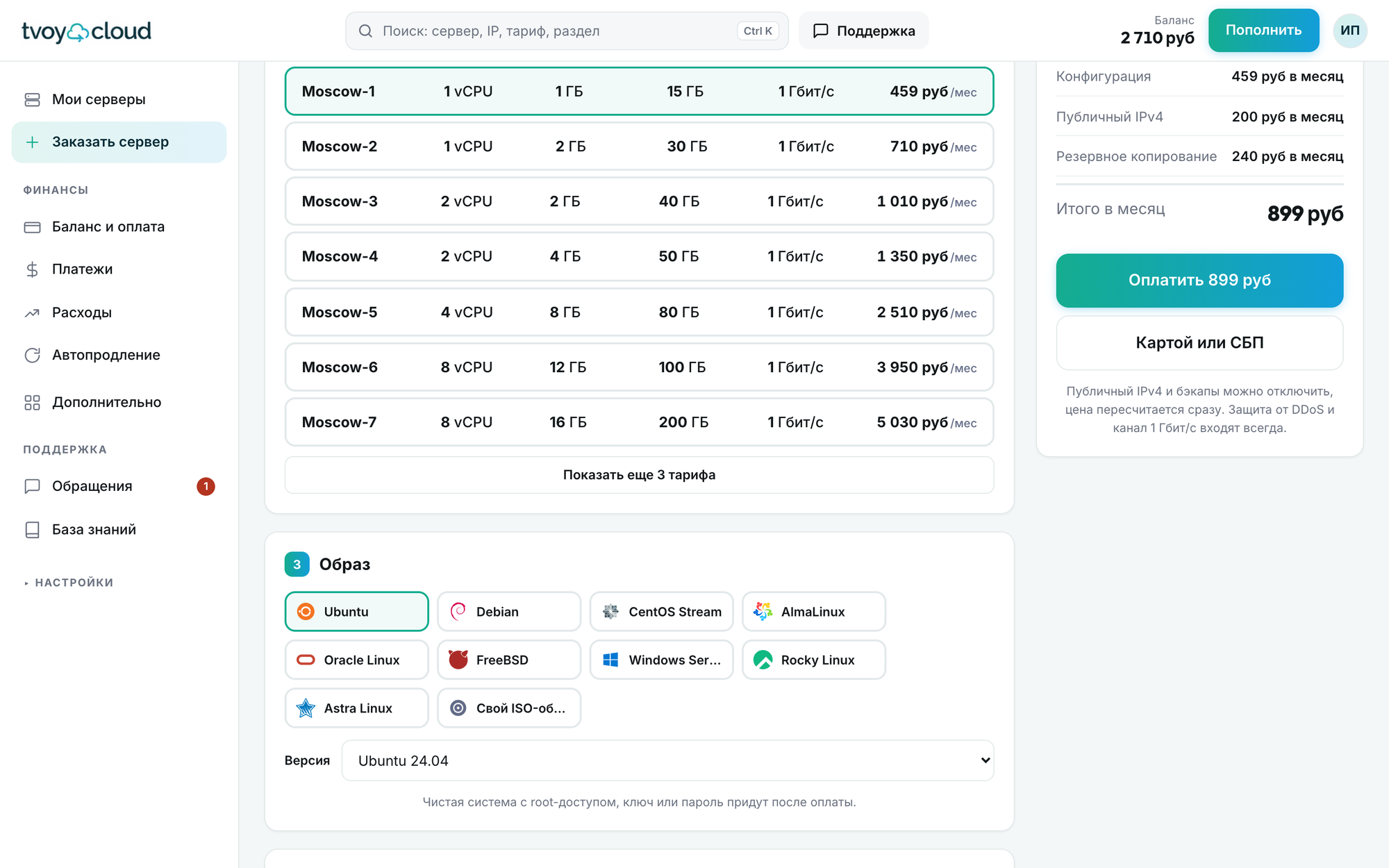Pick the Moscow-4 tariff row
The image size is (1389, 868).
639,256
